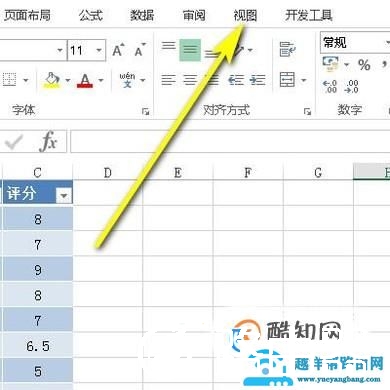Screen dimensions: 390x390
Task: Apply the yellow fill color bucket
Action: 52,80
